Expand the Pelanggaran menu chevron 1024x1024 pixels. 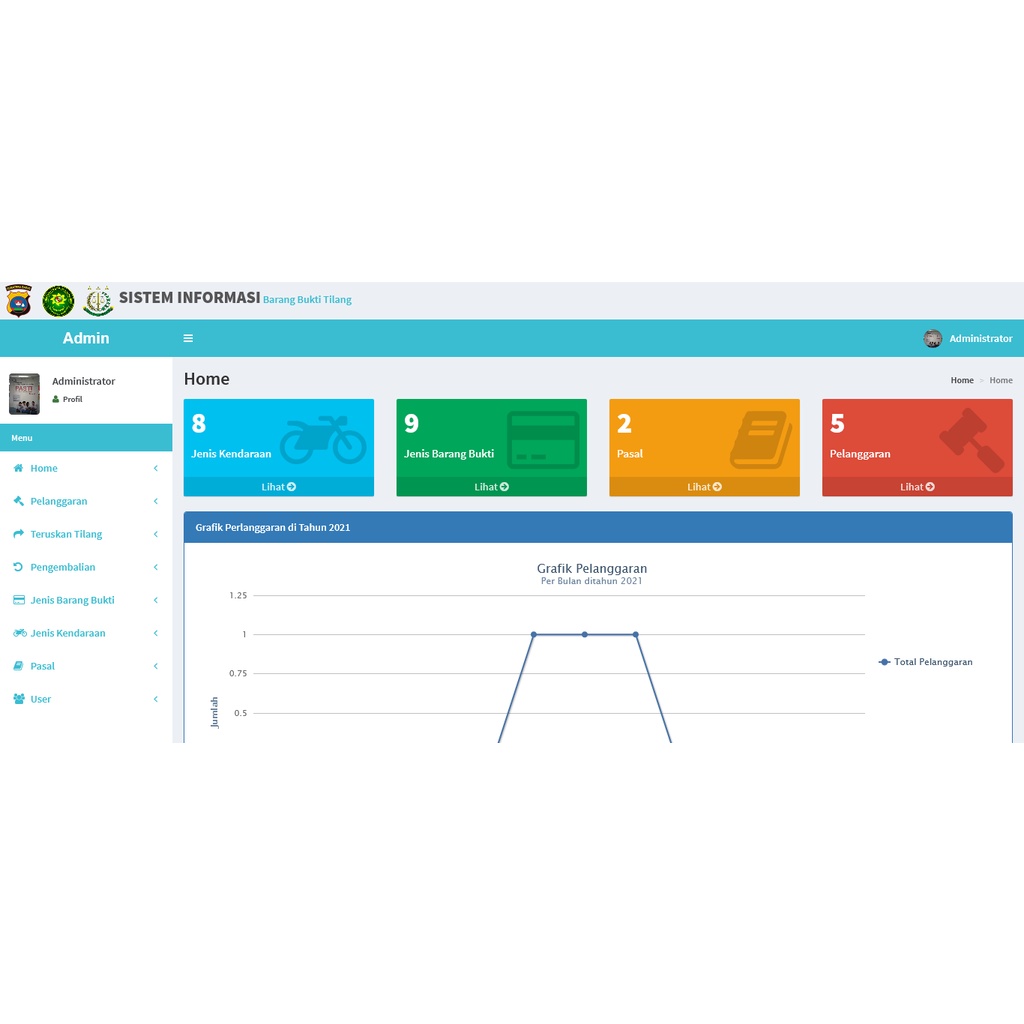click(x=155, y=501)
